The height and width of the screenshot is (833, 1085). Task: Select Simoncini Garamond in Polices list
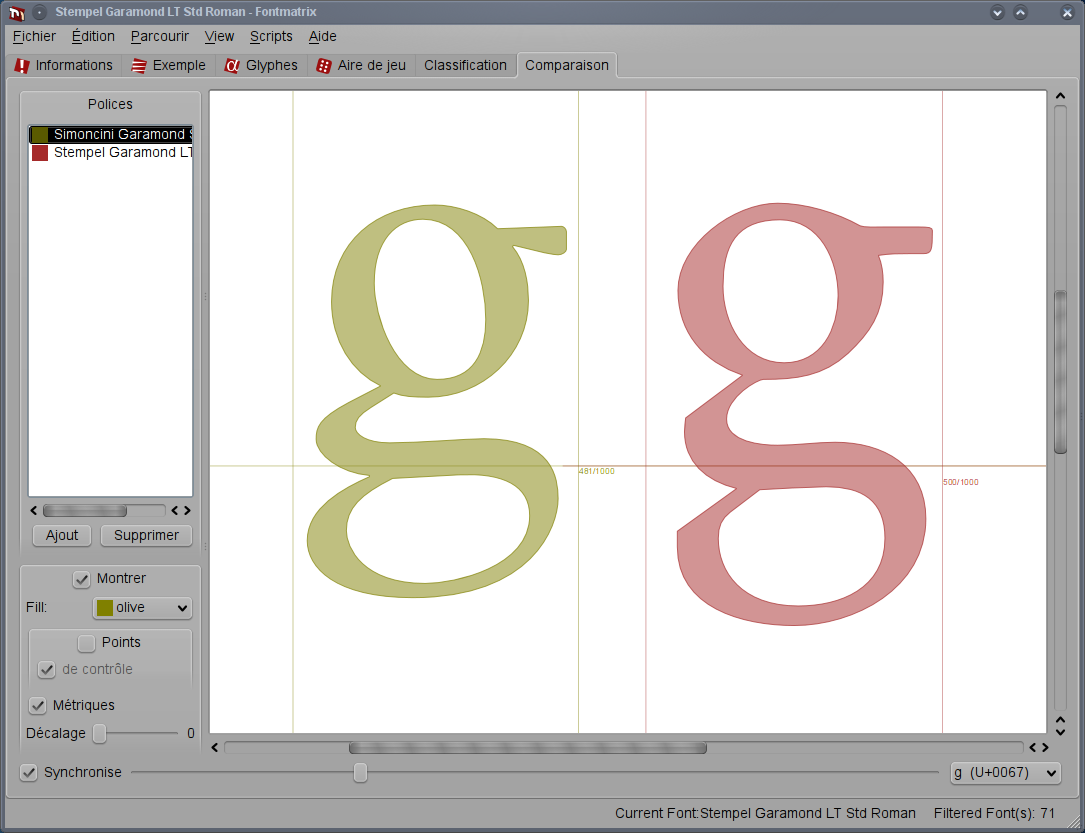pyautogui.click(x=111, y=134)
